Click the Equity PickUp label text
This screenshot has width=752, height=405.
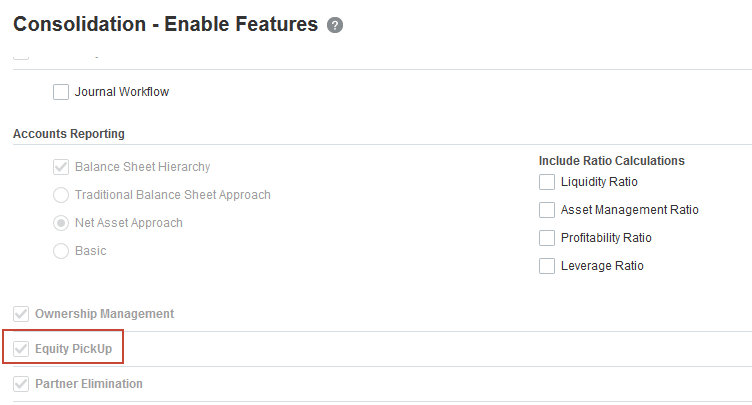click(73, 349)
